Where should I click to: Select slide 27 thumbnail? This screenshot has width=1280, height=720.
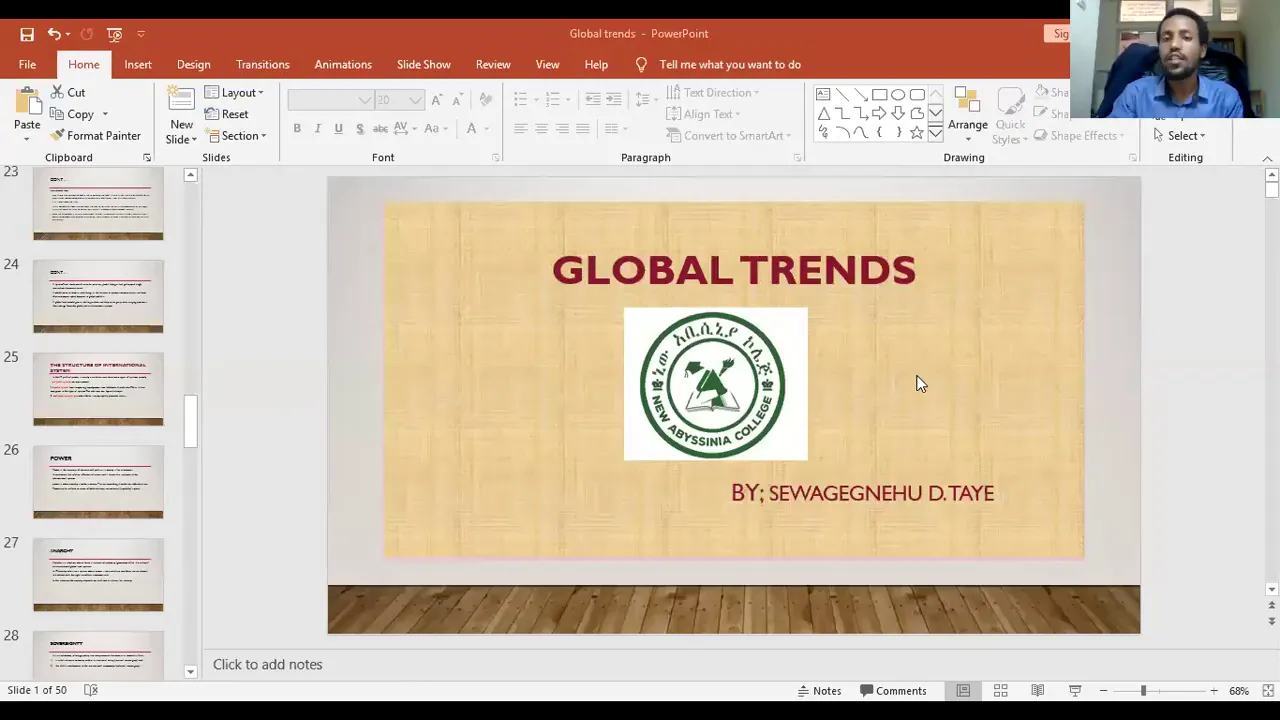(98, 575)
